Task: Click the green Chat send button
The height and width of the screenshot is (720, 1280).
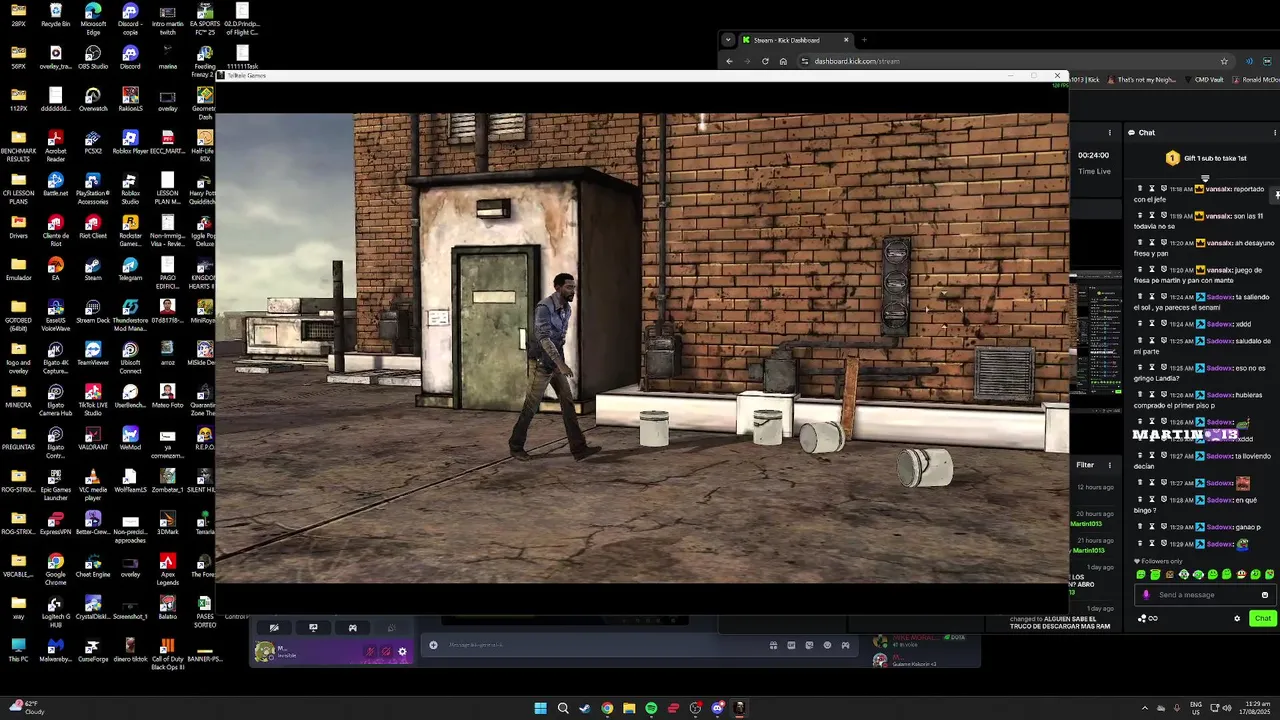Action: pos(1263,618)
